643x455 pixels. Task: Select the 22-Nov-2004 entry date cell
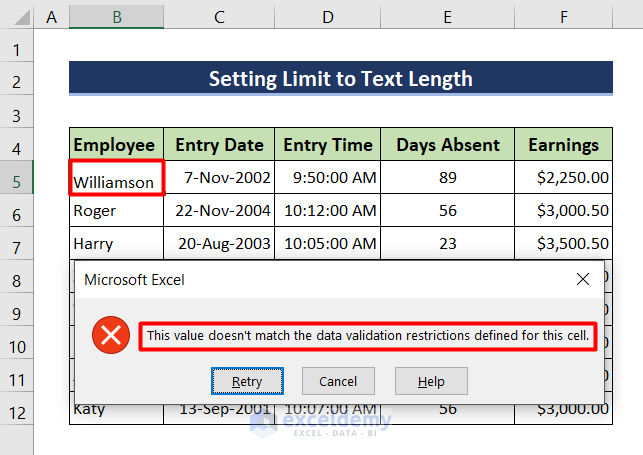(219, 211)
